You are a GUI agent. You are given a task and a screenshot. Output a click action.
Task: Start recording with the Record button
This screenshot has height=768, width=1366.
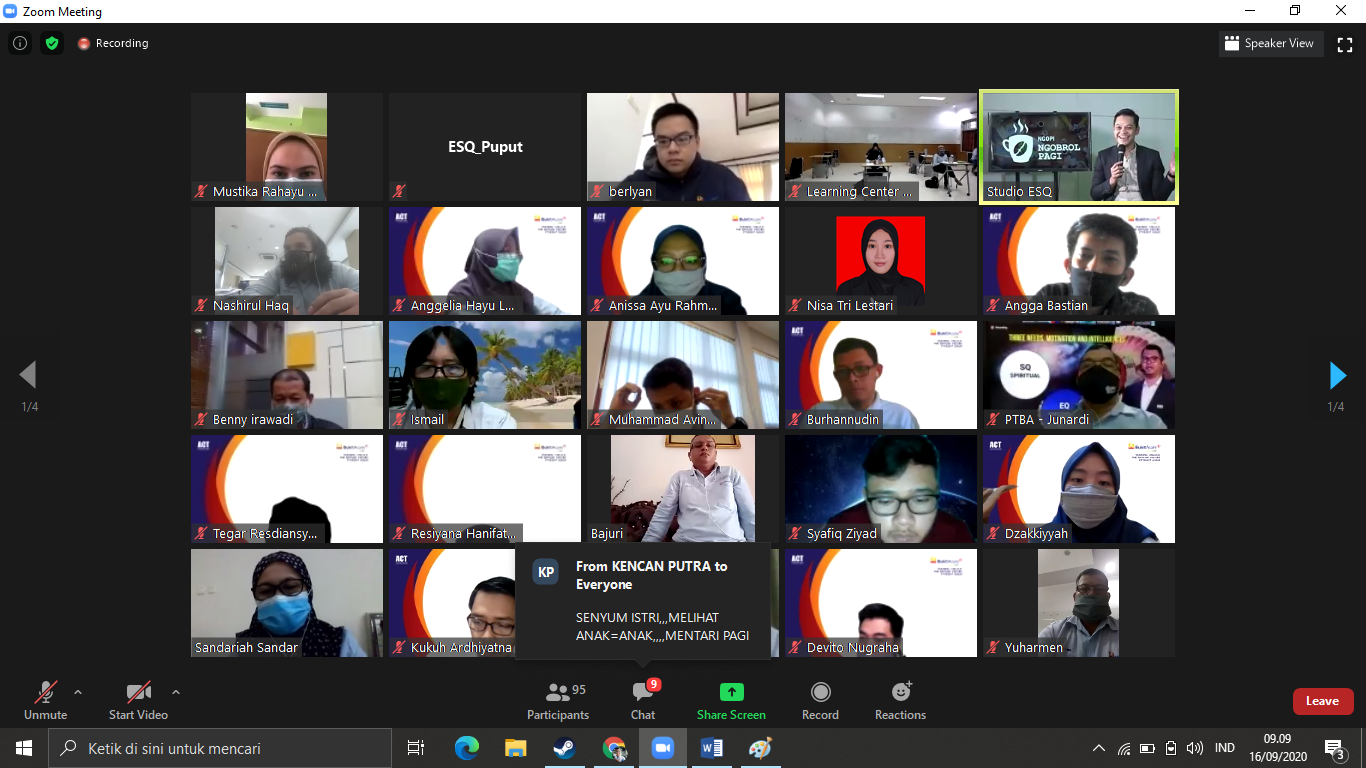pos(820,701)
